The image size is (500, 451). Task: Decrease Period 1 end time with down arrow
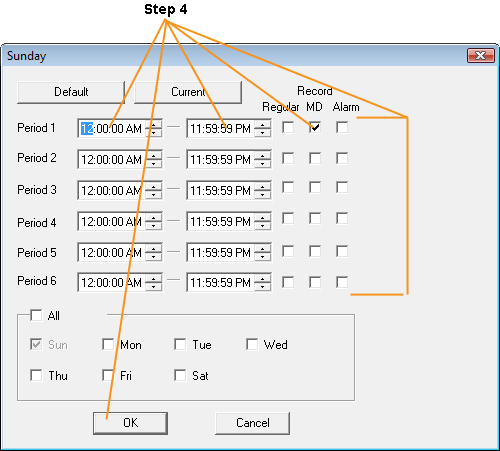tap(263, 132)
